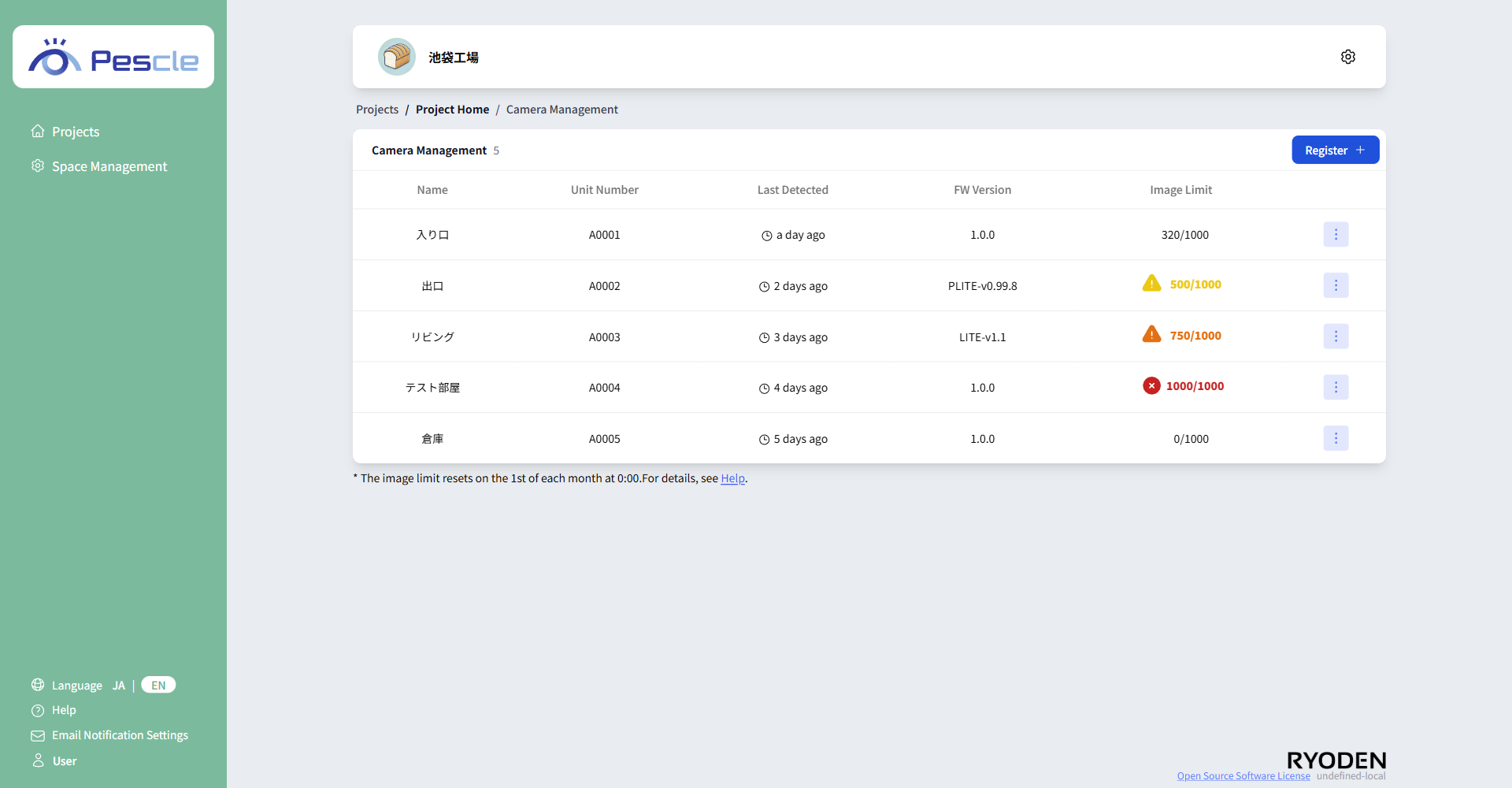
Task: Click the Pescle logo
Action: tap(113, 56)
